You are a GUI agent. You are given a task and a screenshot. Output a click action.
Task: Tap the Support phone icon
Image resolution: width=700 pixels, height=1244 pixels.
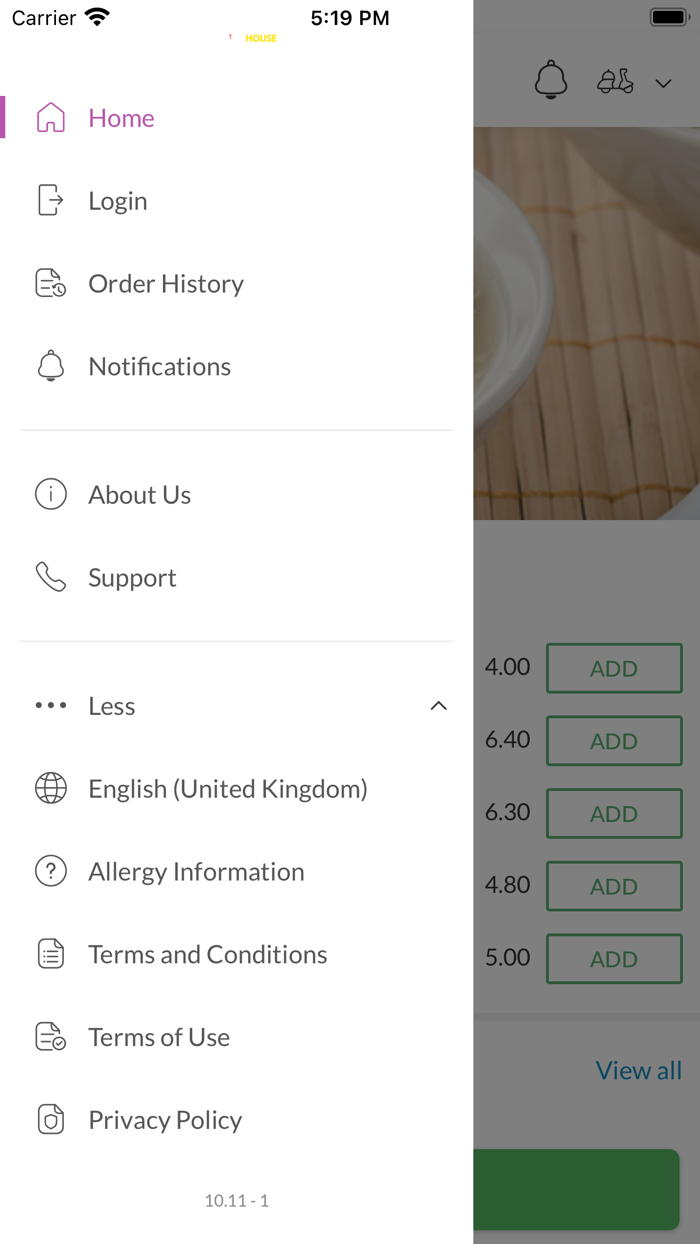(50, 577)
